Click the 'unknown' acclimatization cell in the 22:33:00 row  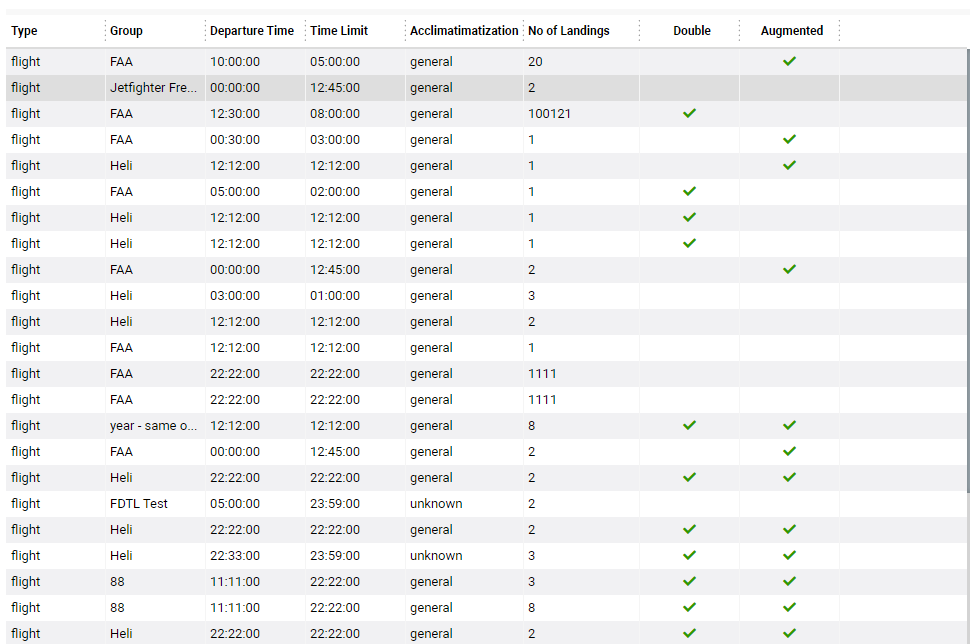click(436, 555)
